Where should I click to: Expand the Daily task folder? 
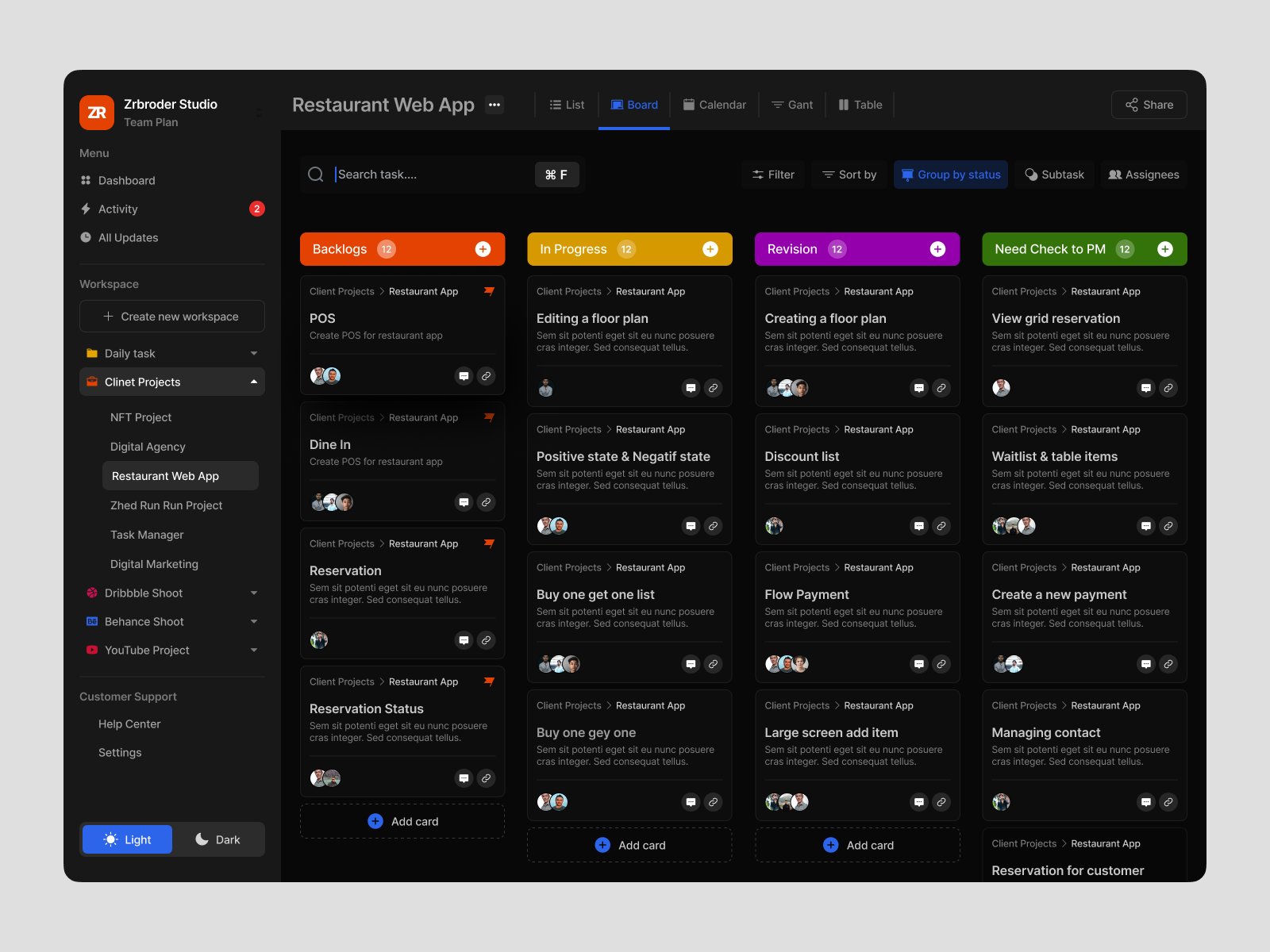click(254, 354)
